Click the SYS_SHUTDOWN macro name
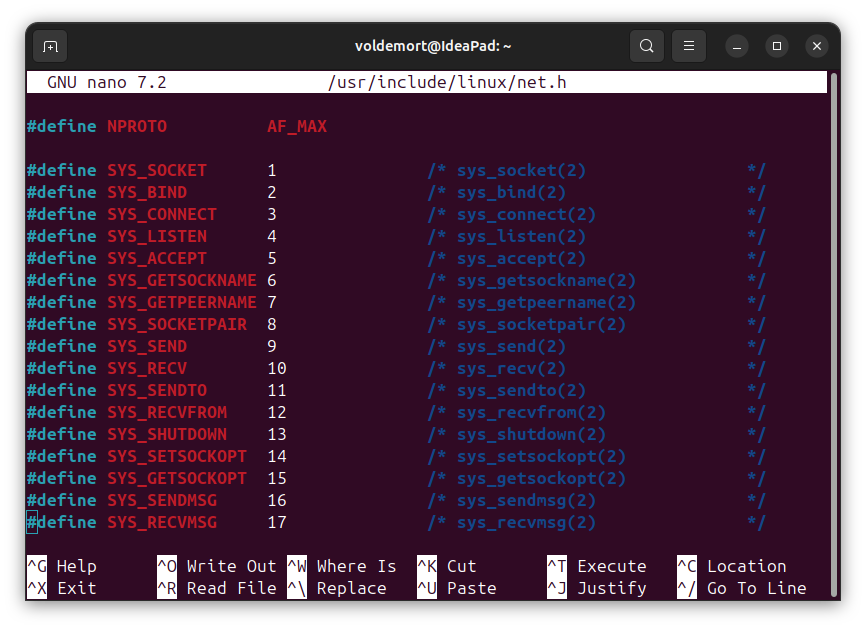 pyautogui.click(x=167, y=435)
